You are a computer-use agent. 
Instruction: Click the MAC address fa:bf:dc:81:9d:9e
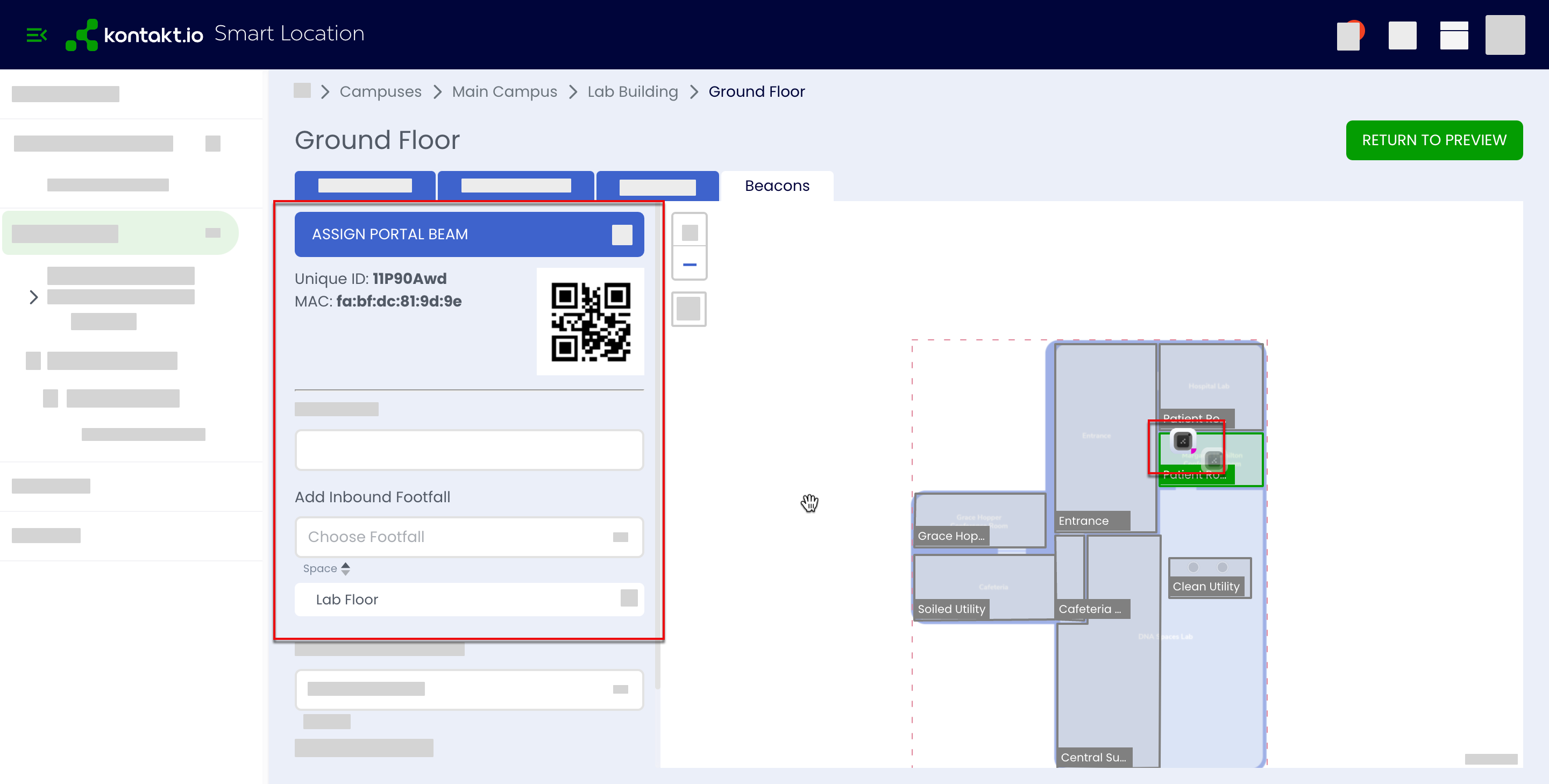tap(378, 301)
